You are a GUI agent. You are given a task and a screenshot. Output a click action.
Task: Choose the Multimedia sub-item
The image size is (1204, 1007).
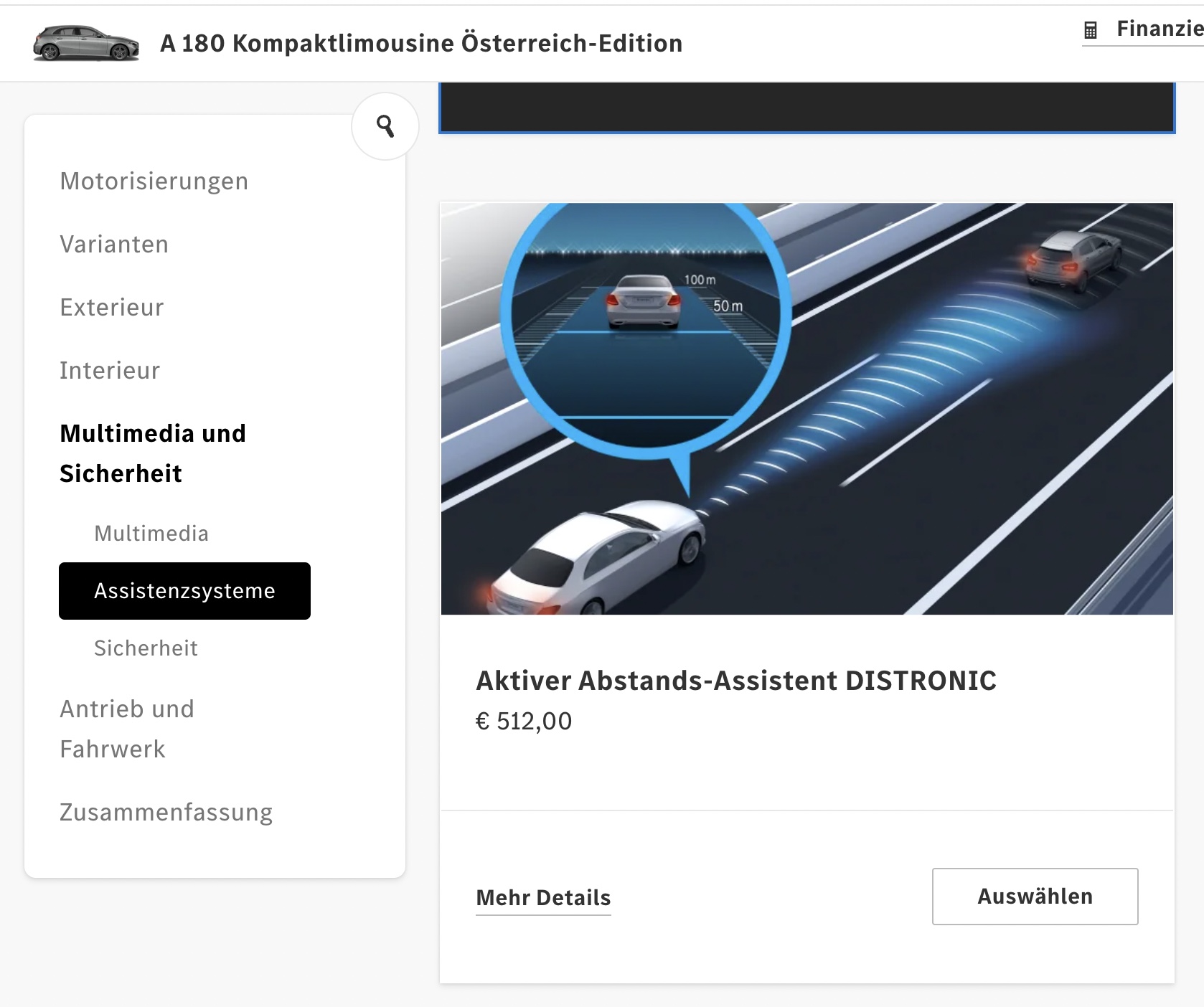(x=151, y=534)
